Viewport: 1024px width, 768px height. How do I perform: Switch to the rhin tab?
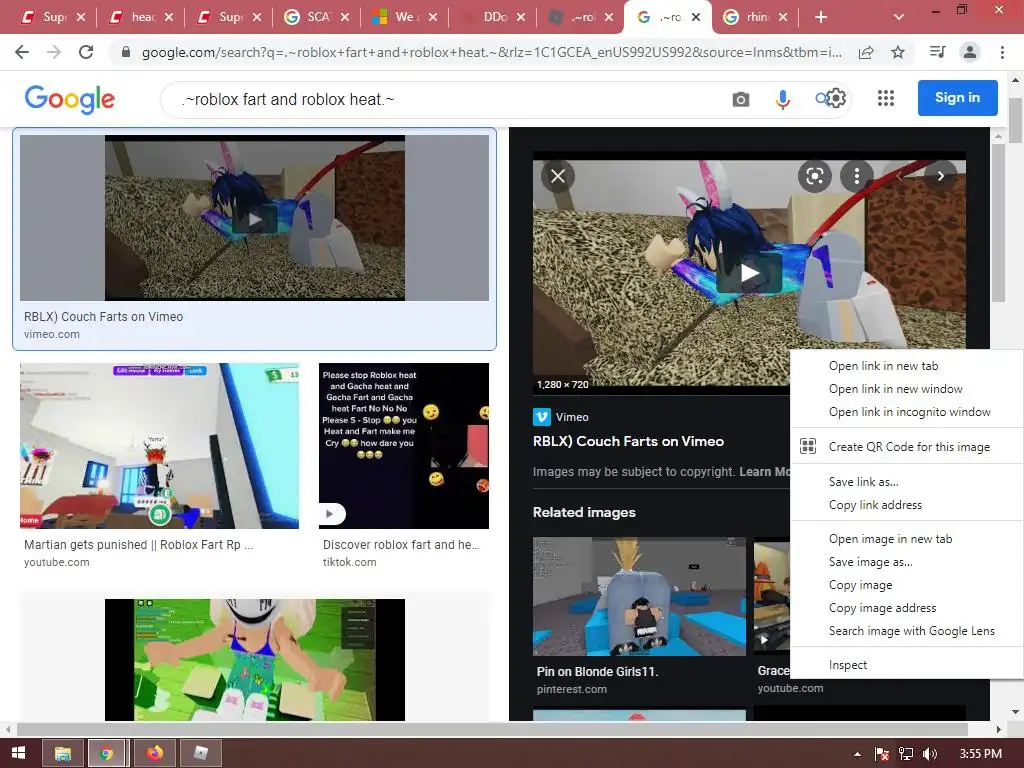[754, 18]
